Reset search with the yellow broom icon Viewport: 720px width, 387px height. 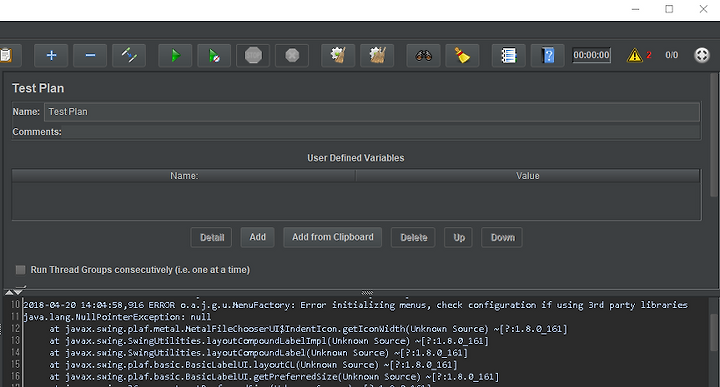[462, 56]
